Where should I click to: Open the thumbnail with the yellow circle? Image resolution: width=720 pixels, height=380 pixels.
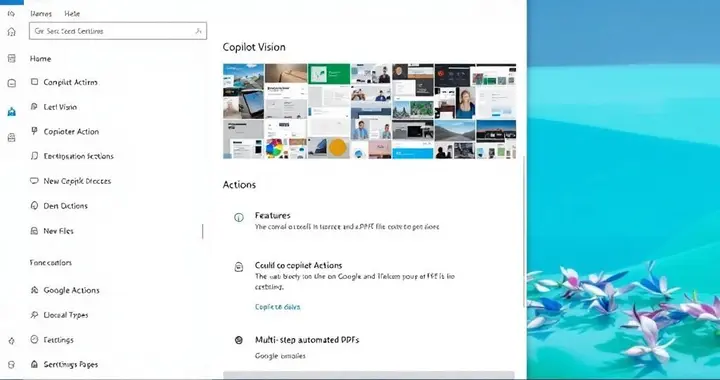338,148
